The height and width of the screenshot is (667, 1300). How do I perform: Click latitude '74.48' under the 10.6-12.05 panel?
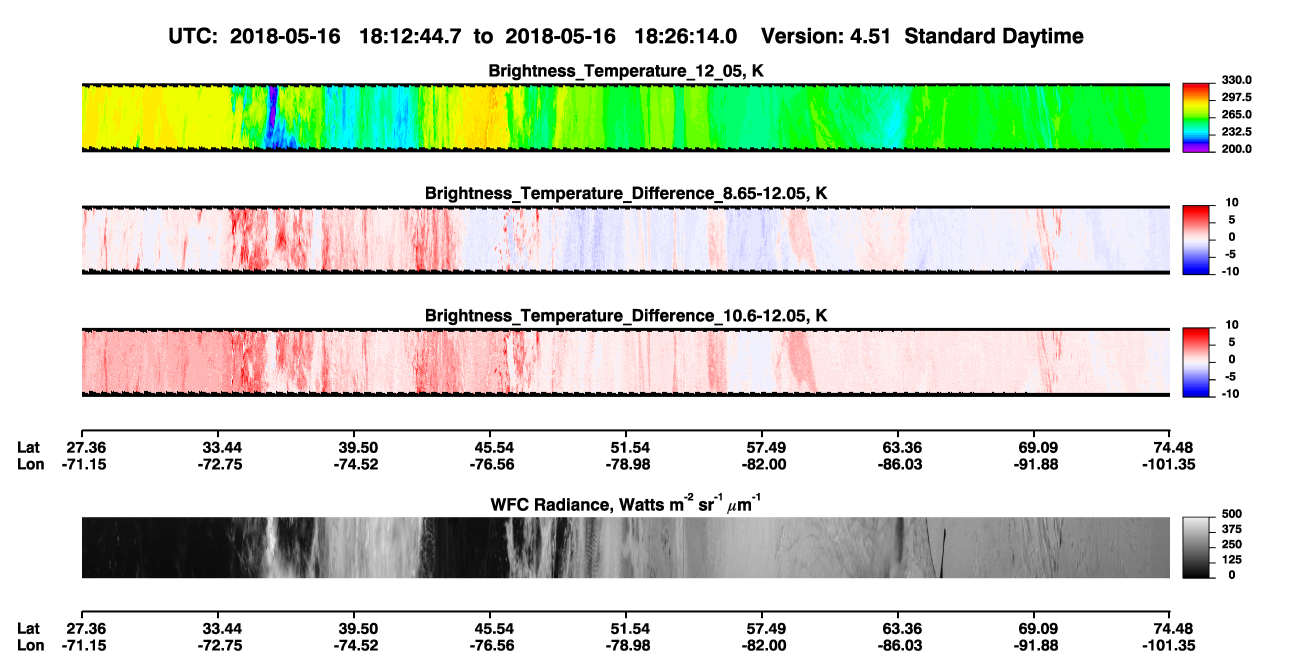tap(1169, 447)
